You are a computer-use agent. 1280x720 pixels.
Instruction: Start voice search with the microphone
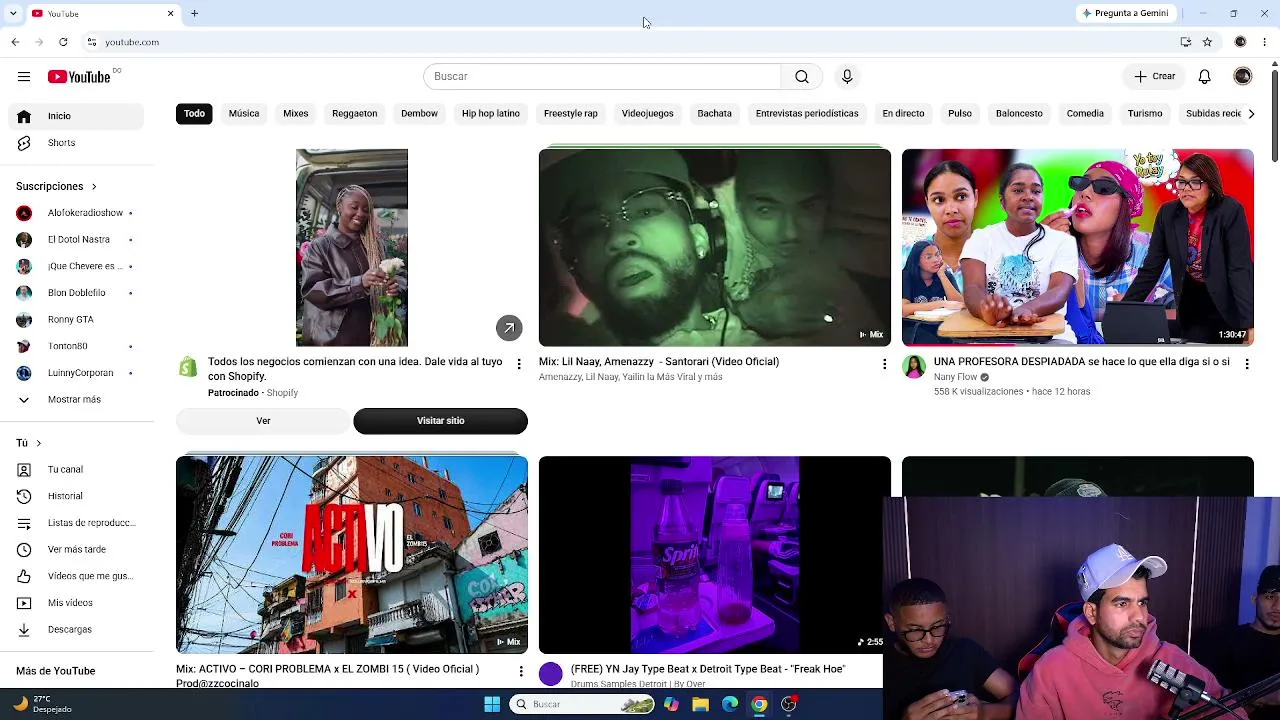[x=847, y=77]
